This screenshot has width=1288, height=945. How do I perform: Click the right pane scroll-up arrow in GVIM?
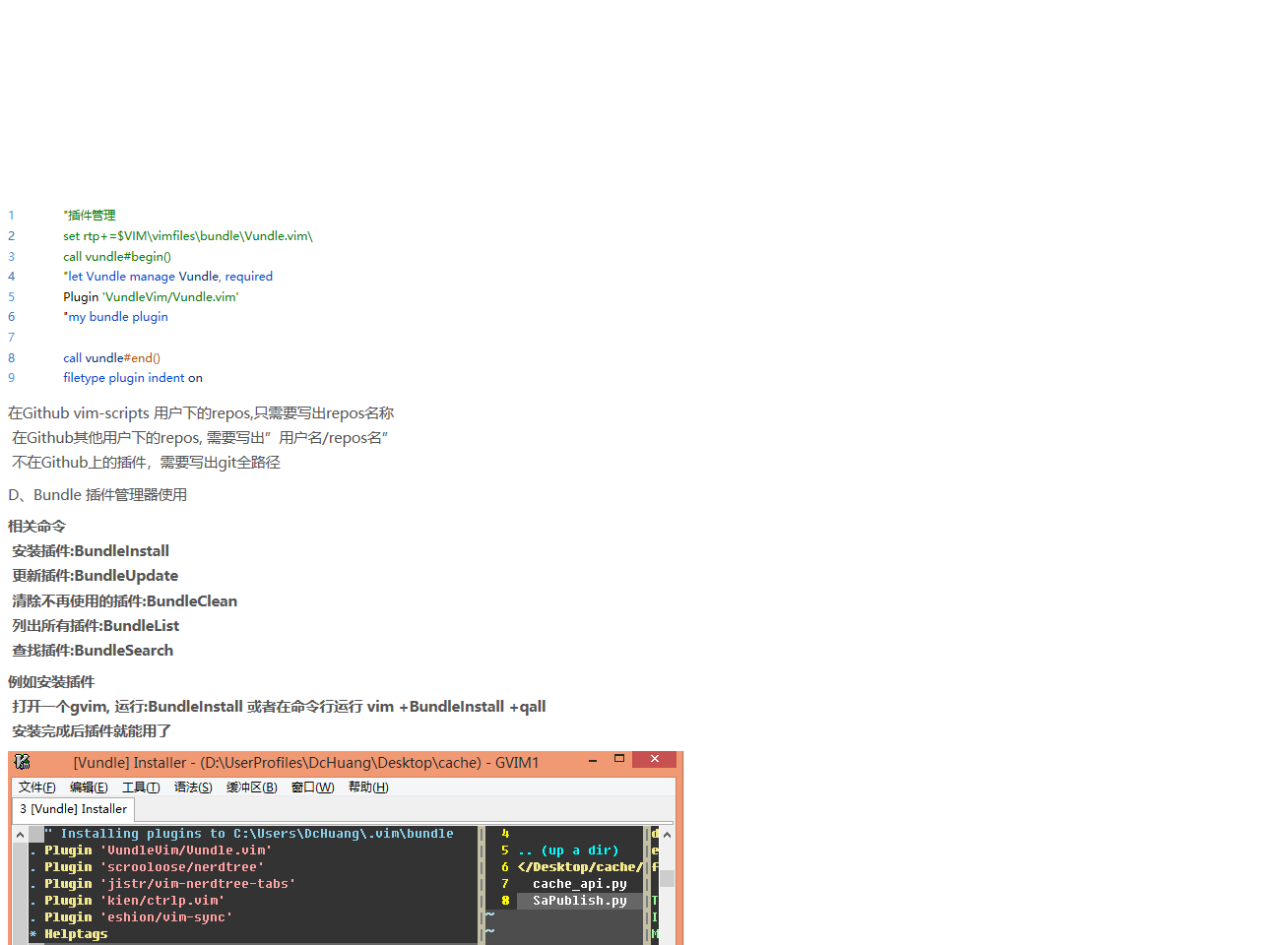667,835
